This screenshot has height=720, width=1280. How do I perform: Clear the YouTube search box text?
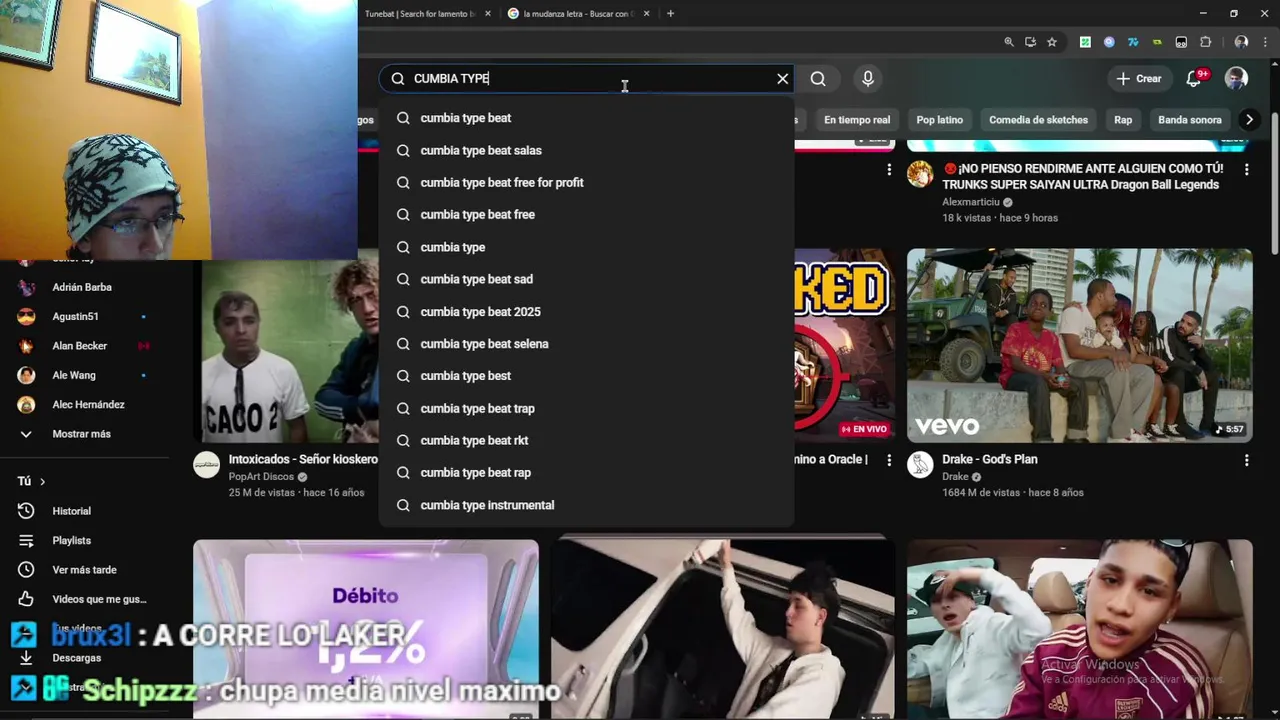click(783, 79)
